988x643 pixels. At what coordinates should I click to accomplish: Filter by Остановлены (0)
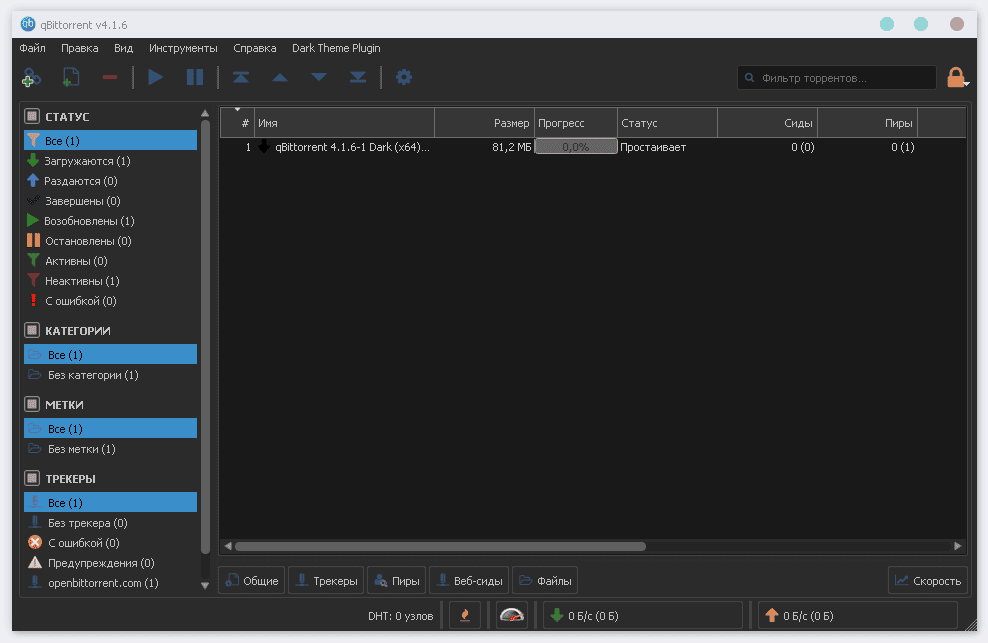110,241
